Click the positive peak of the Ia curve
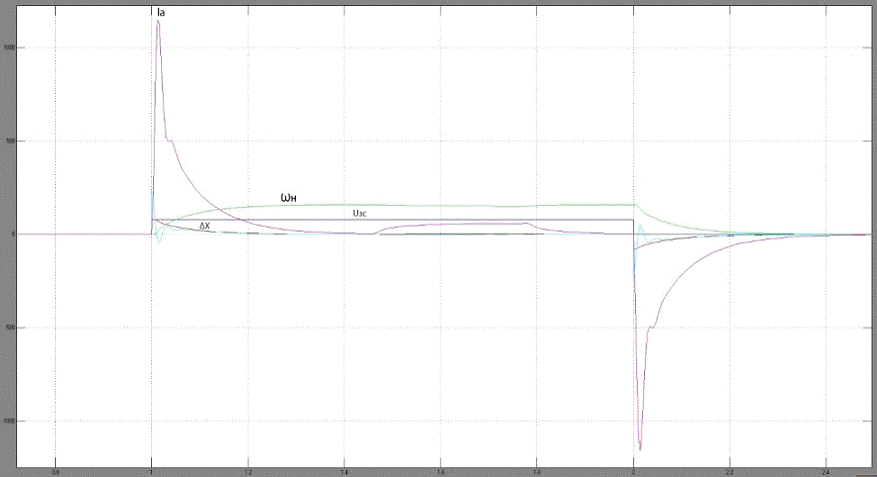 click(158, 21)
